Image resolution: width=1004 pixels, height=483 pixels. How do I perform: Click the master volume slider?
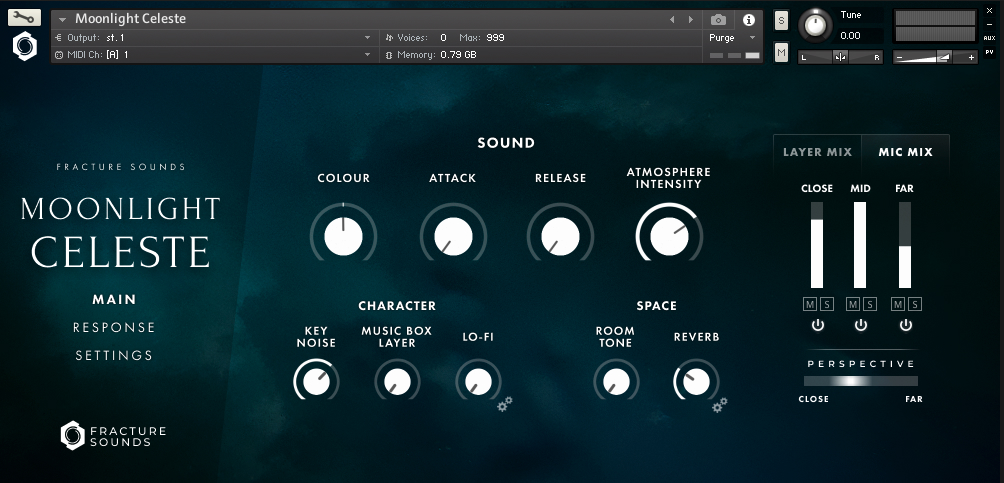[x=935, y=58]
